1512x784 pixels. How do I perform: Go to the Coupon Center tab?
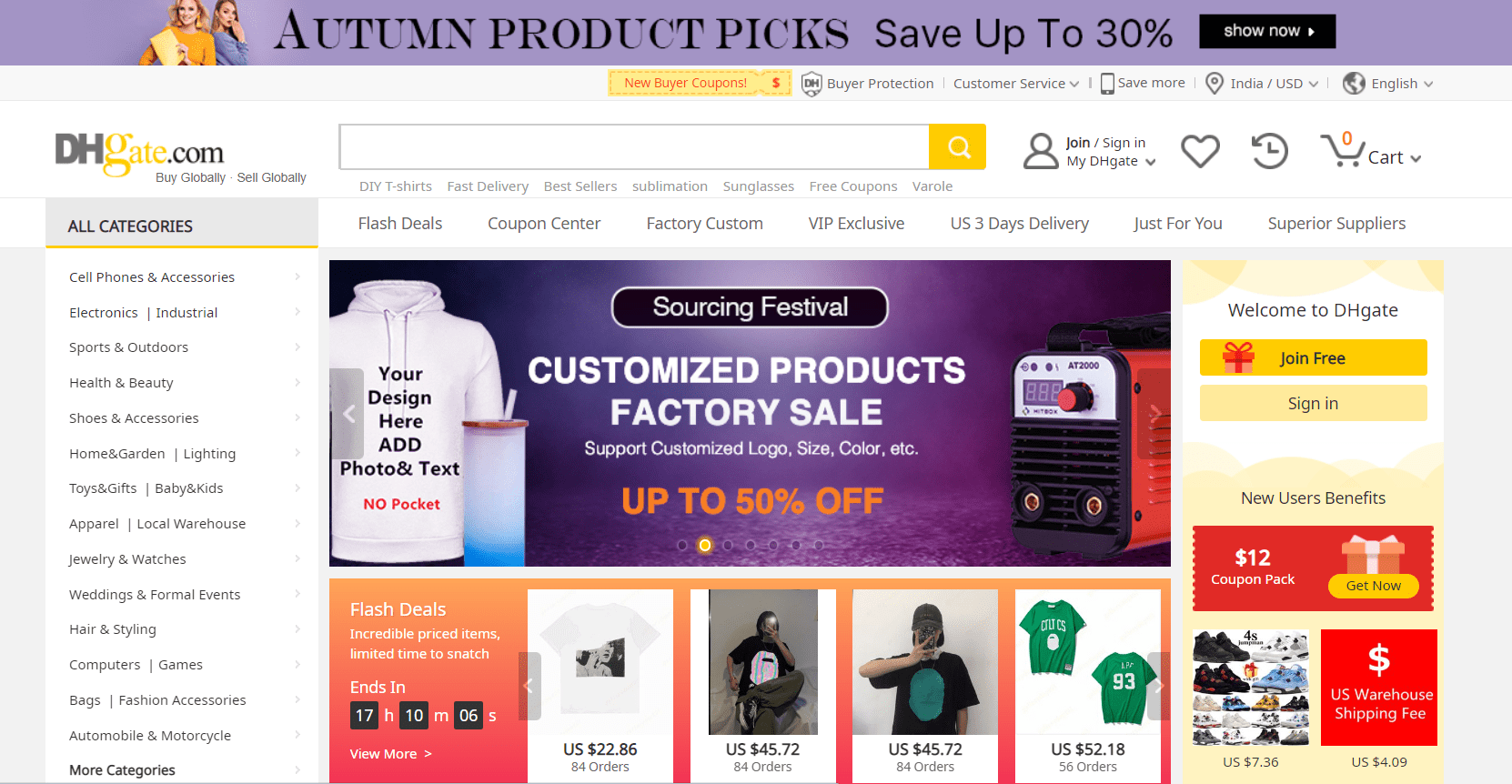pos(544,223)
